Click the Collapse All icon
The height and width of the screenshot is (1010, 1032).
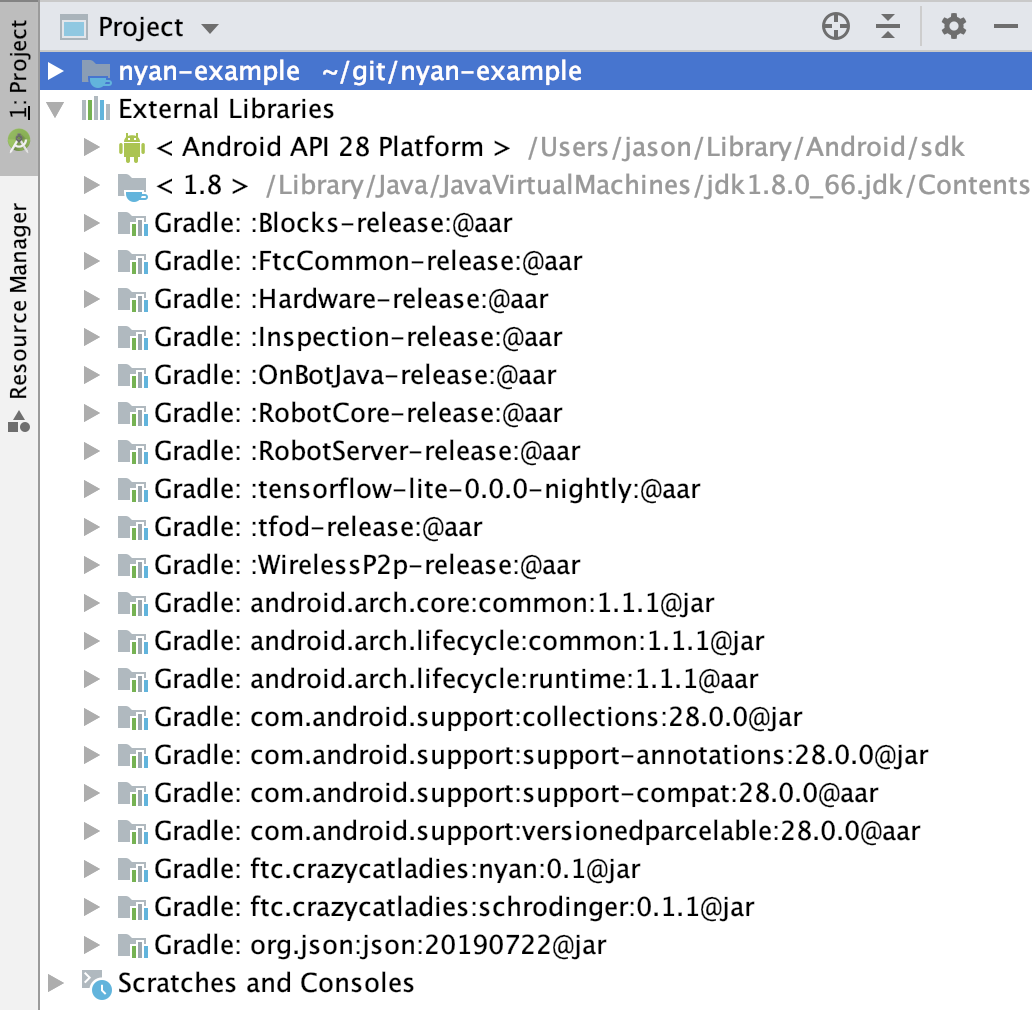click(x=888, y=27)
